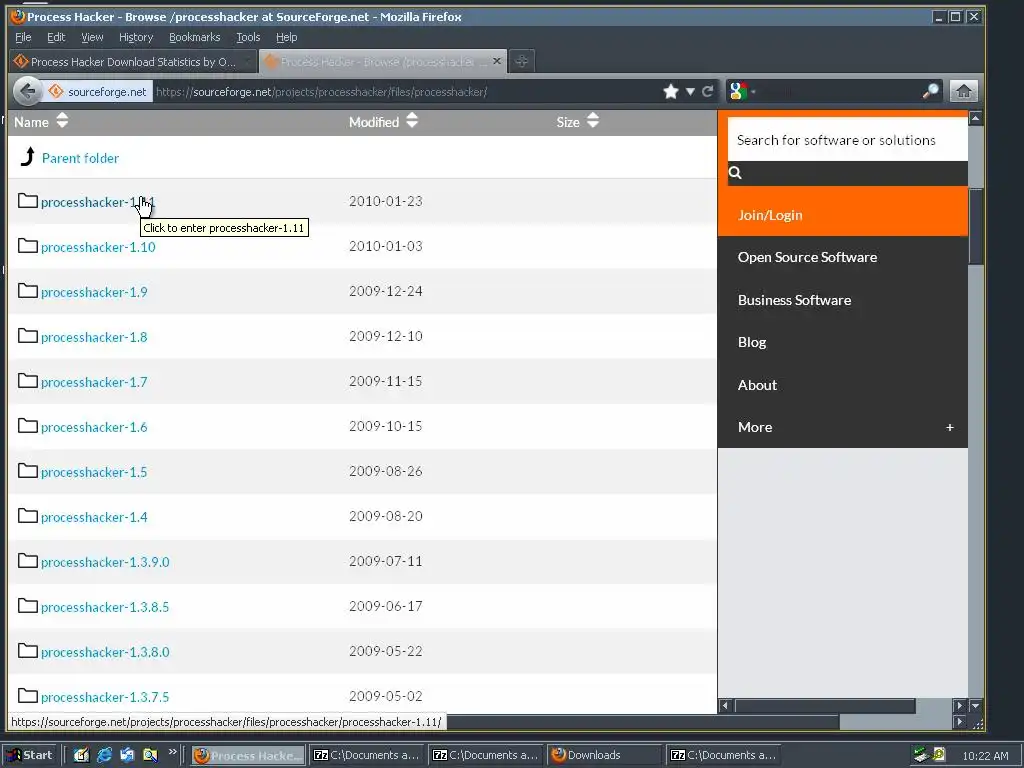Click the folder icon beside processhacker-1.6
This screenshot has width=1024, height=768.
27,426
